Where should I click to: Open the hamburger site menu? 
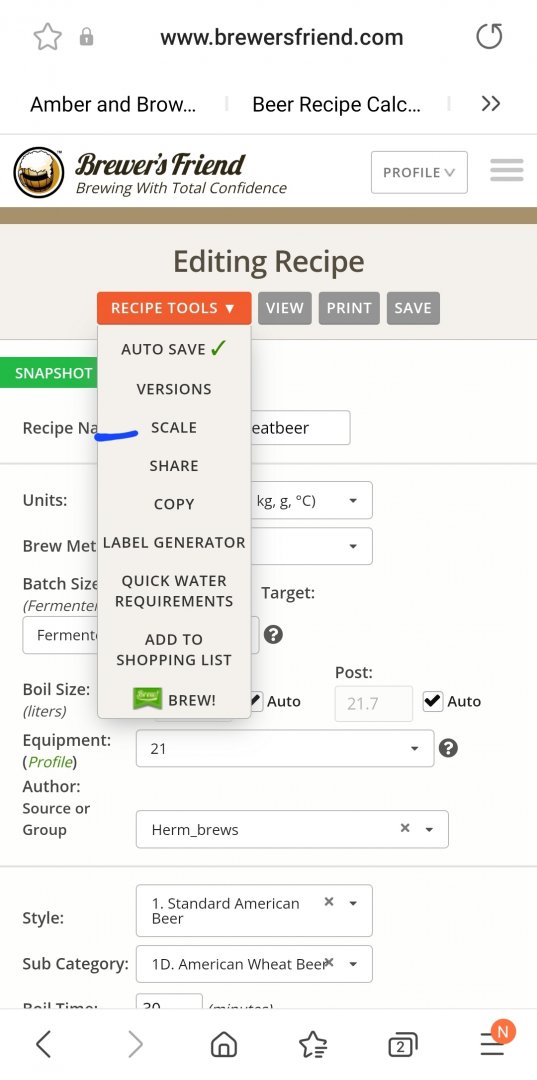coord(507,170)
